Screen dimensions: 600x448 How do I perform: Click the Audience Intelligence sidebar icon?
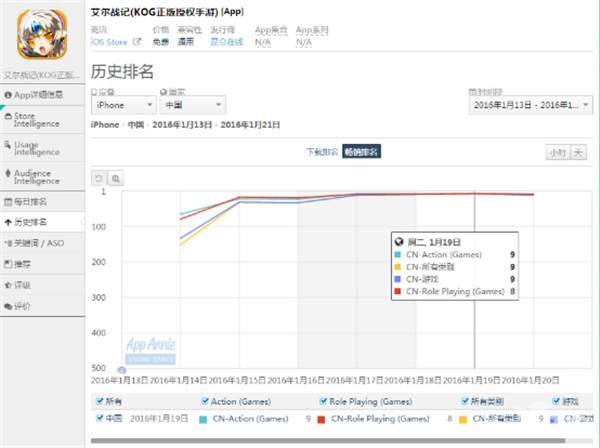(x=8, y=173)
